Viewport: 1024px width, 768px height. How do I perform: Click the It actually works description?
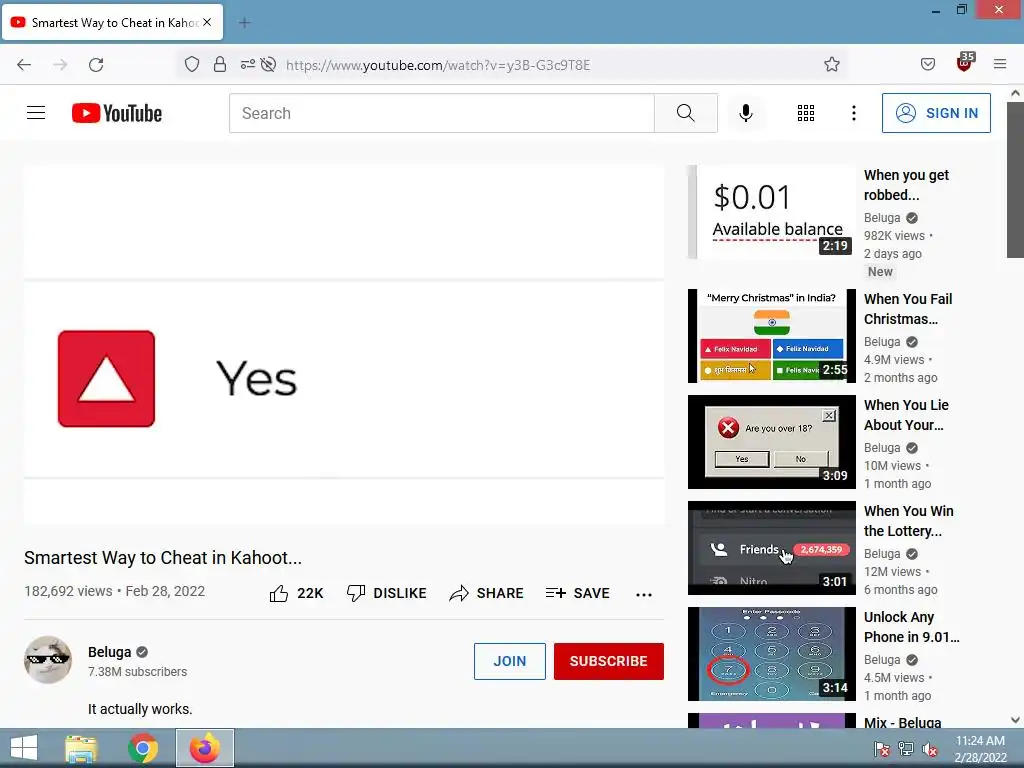pos(140,709)
